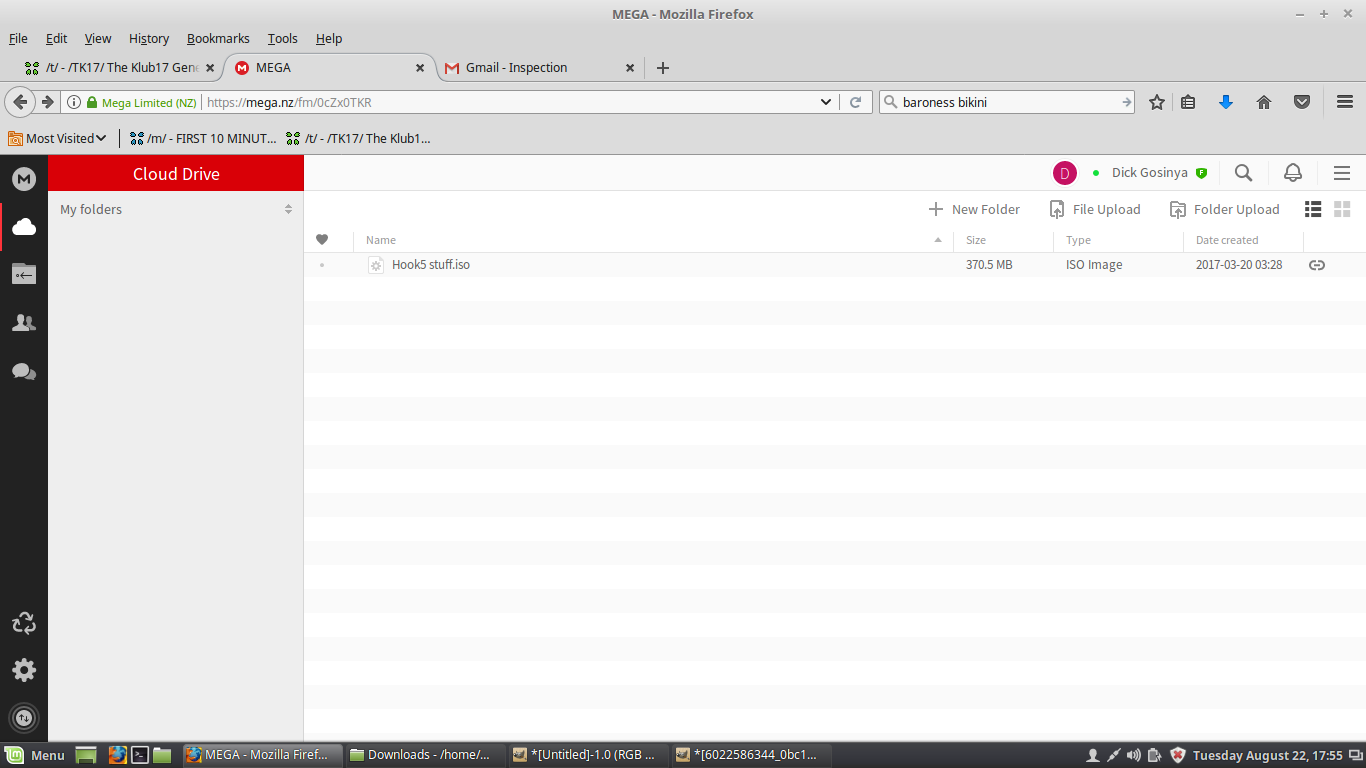Open Contacts icon in sidebar

24,323
